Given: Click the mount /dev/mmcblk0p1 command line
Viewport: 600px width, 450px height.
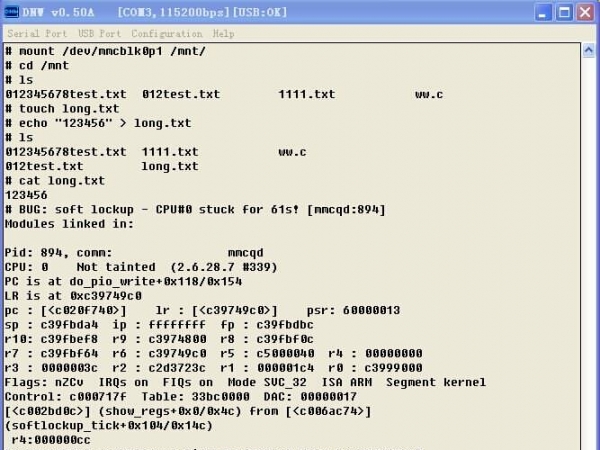Looking at the screenshot, I should coord(104,50).
